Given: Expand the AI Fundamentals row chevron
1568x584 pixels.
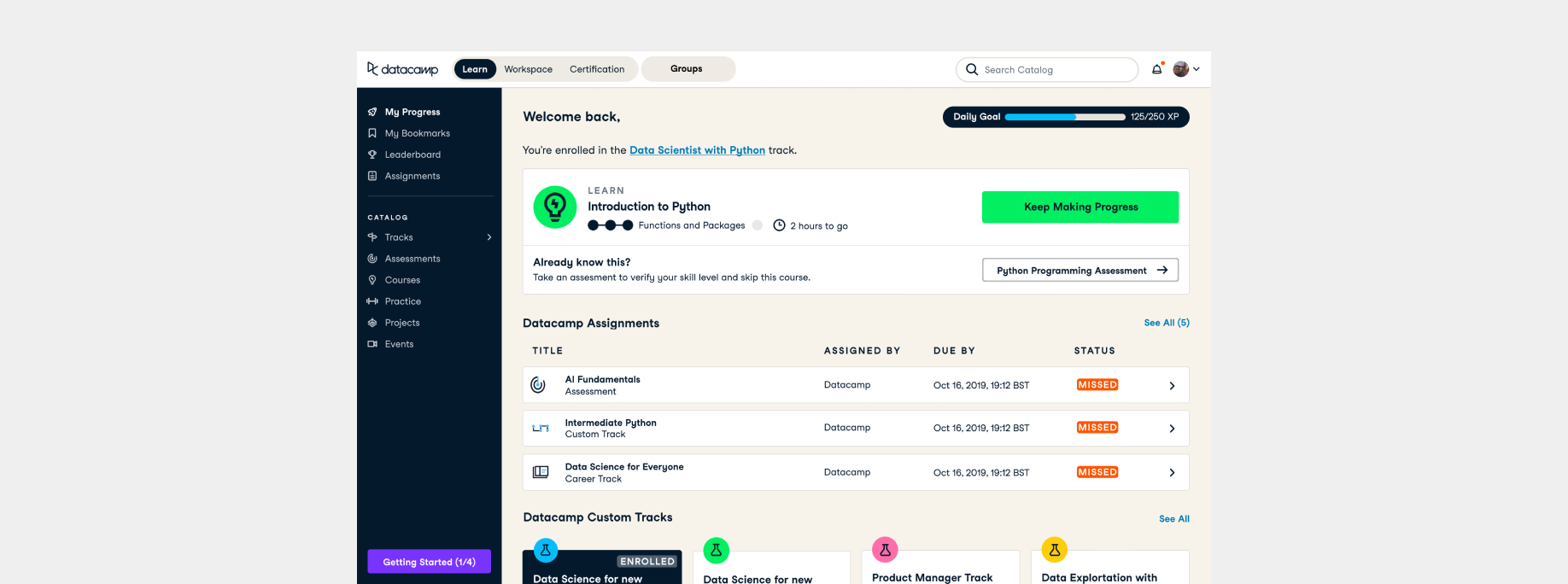Looking at the screenshot, I should [x=1172, y=386].
